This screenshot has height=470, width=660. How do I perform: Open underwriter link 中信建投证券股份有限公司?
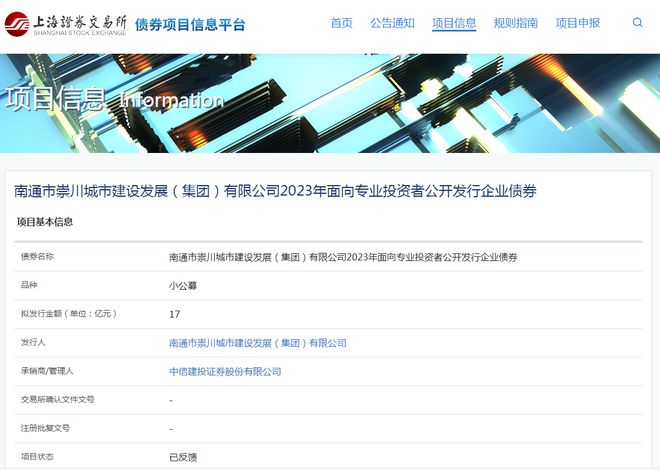(225, 371)
